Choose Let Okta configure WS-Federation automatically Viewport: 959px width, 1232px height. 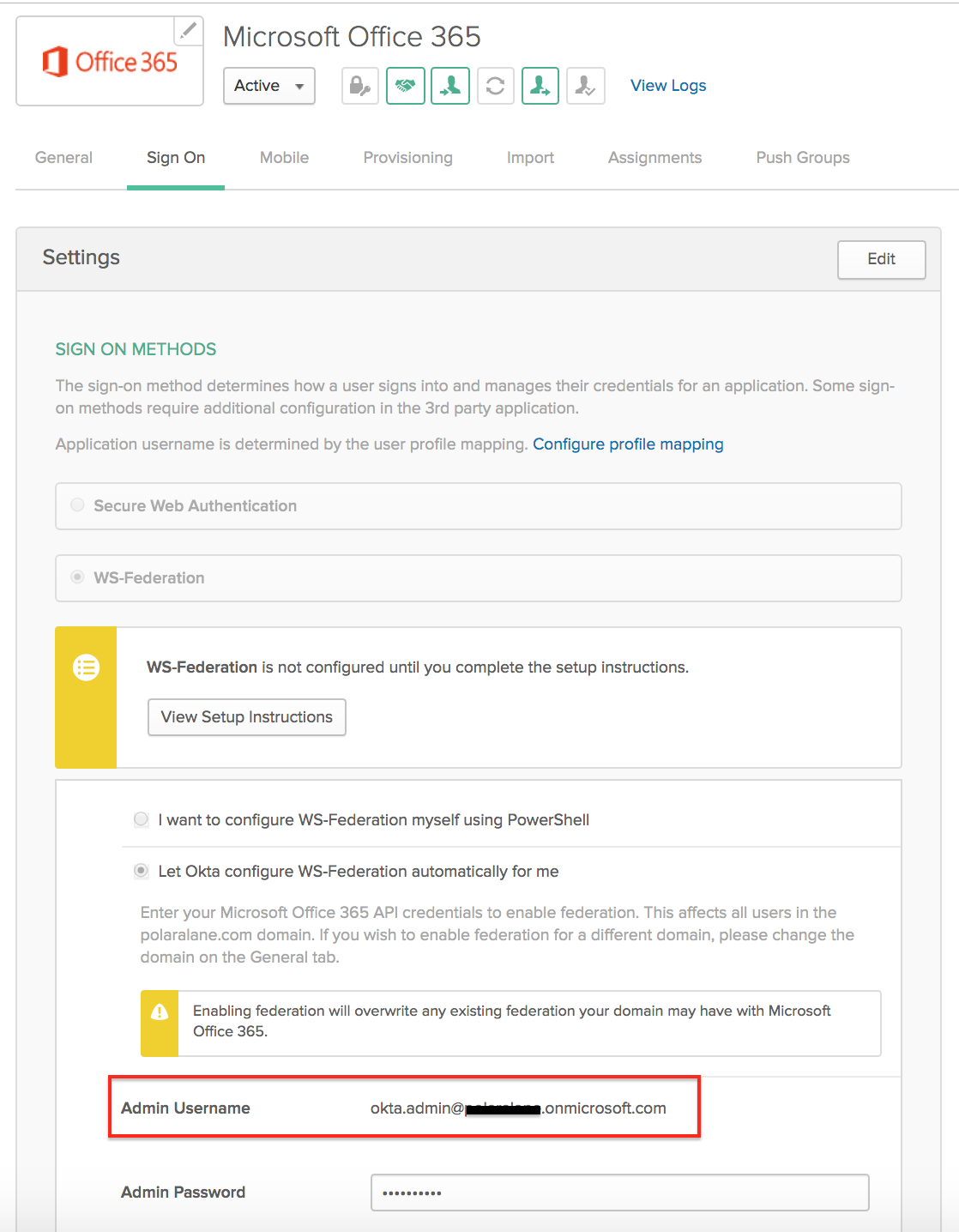click(142, 871)
